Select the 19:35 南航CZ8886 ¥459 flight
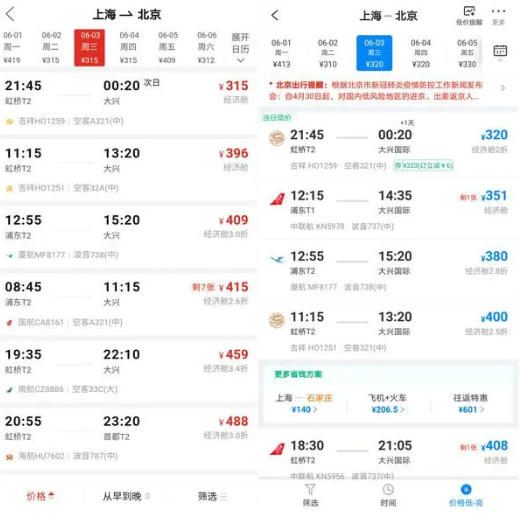 pos(128,371)
